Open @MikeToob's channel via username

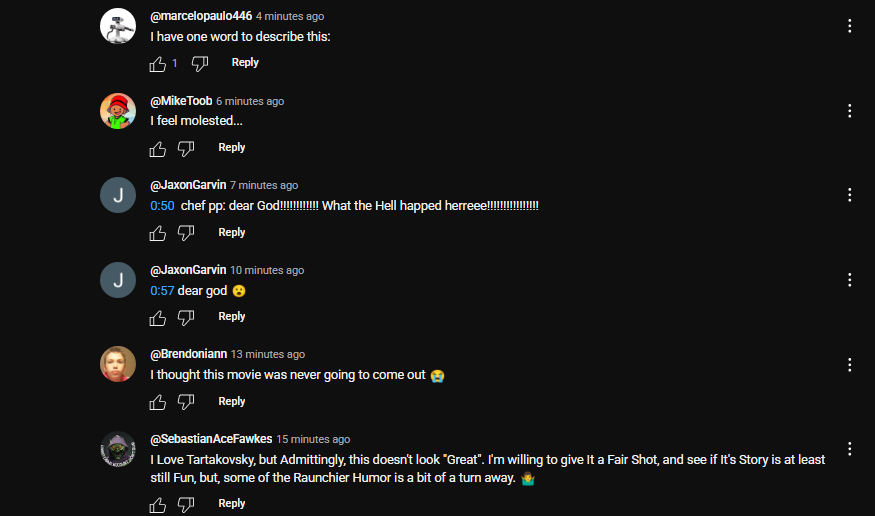[x=181, y=101]
